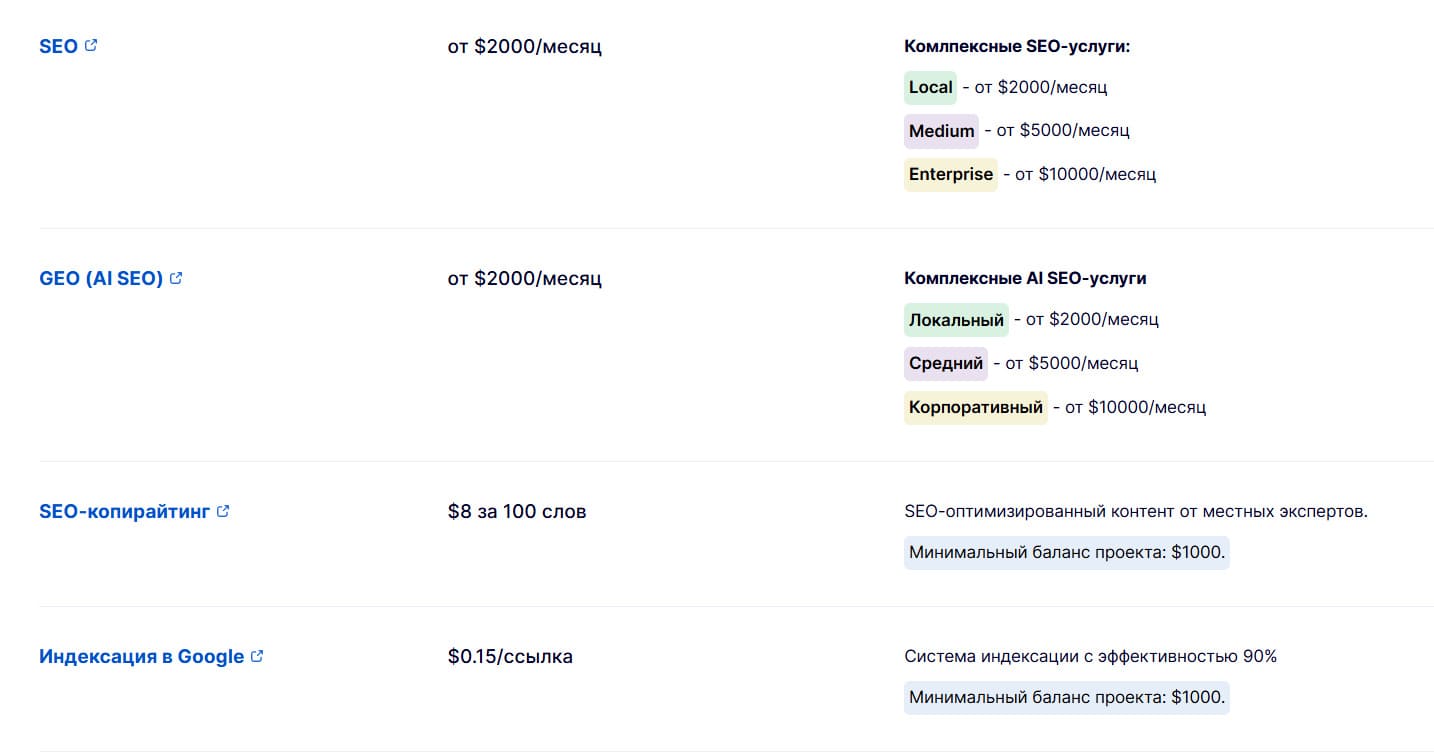Click the green Local plan badge
Screen dimensions: 1434x756
point(930,88)
